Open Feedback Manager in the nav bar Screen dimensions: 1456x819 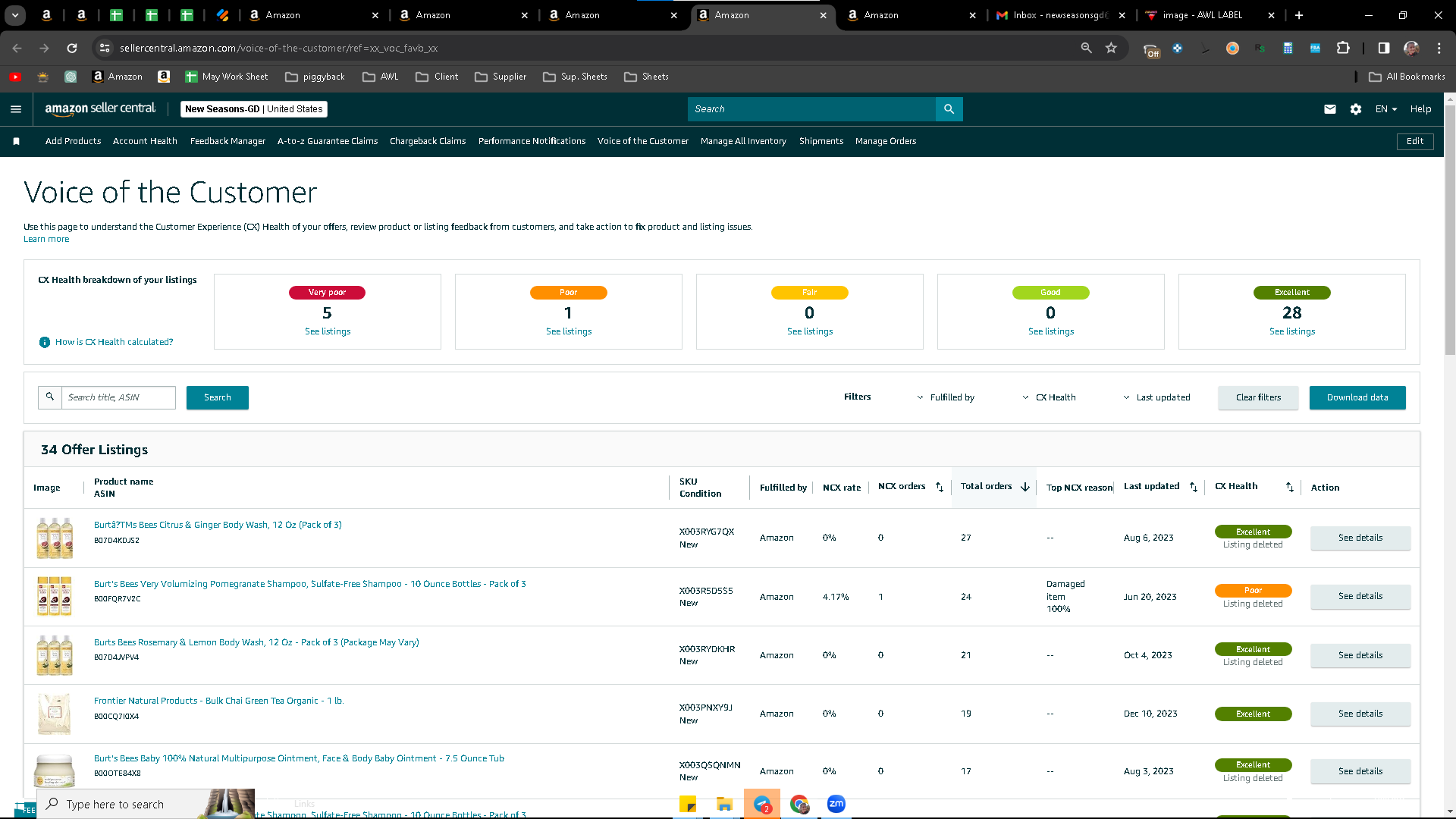point(227,141)
